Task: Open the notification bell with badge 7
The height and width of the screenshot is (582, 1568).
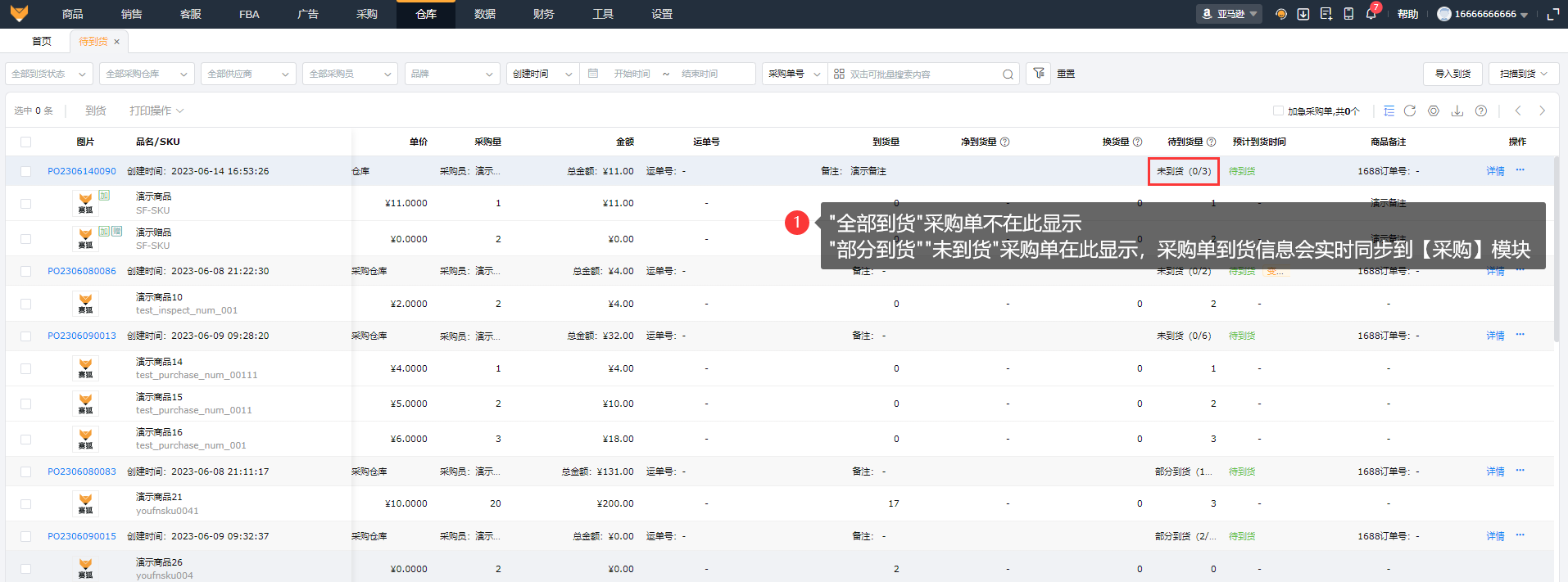Action: (x=1371, y=14)
